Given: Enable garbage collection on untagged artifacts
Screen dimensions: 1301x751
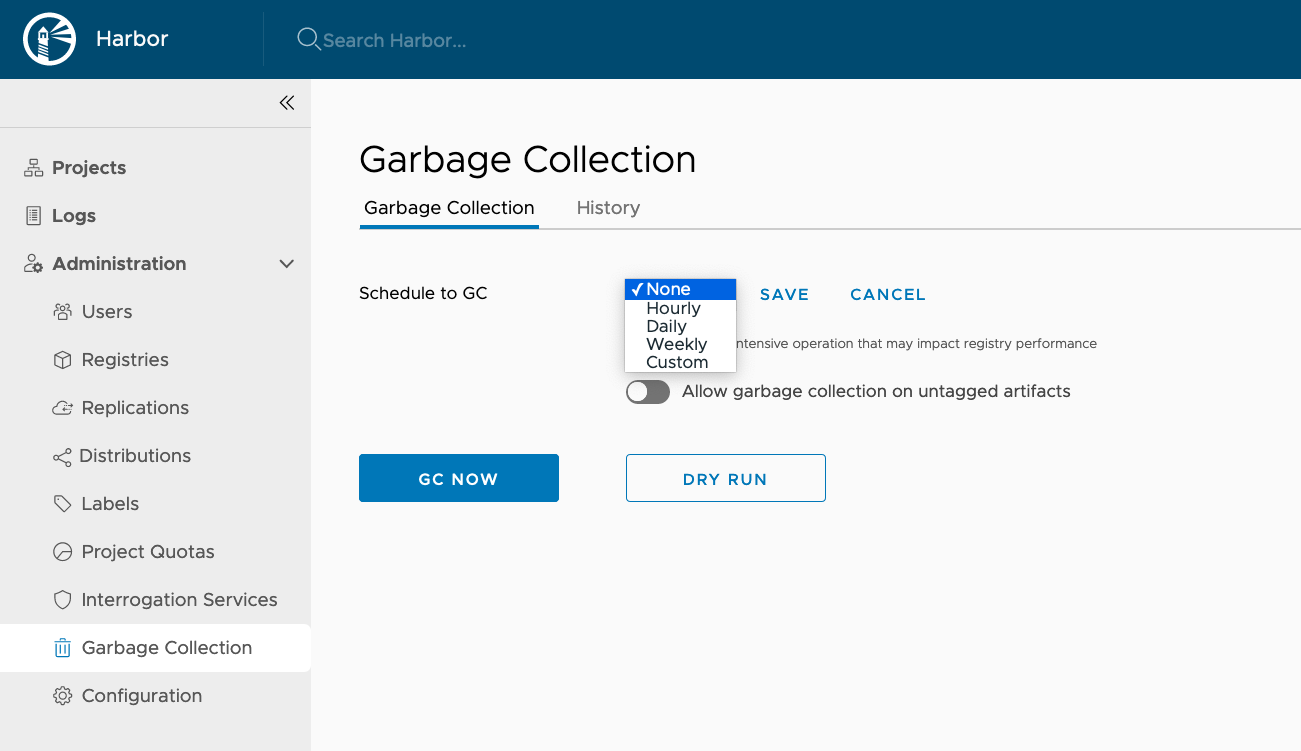Looking at the screenshot, I should pos(647,392).
